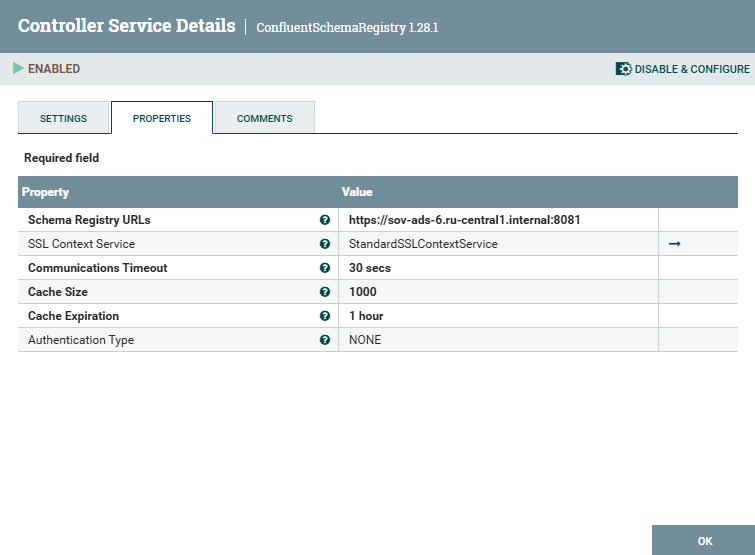Image resolution: width=755 pixels, height=555 pixels.
Task: Click help icon for Schema Registry URLs
Action: click(324, 220)
